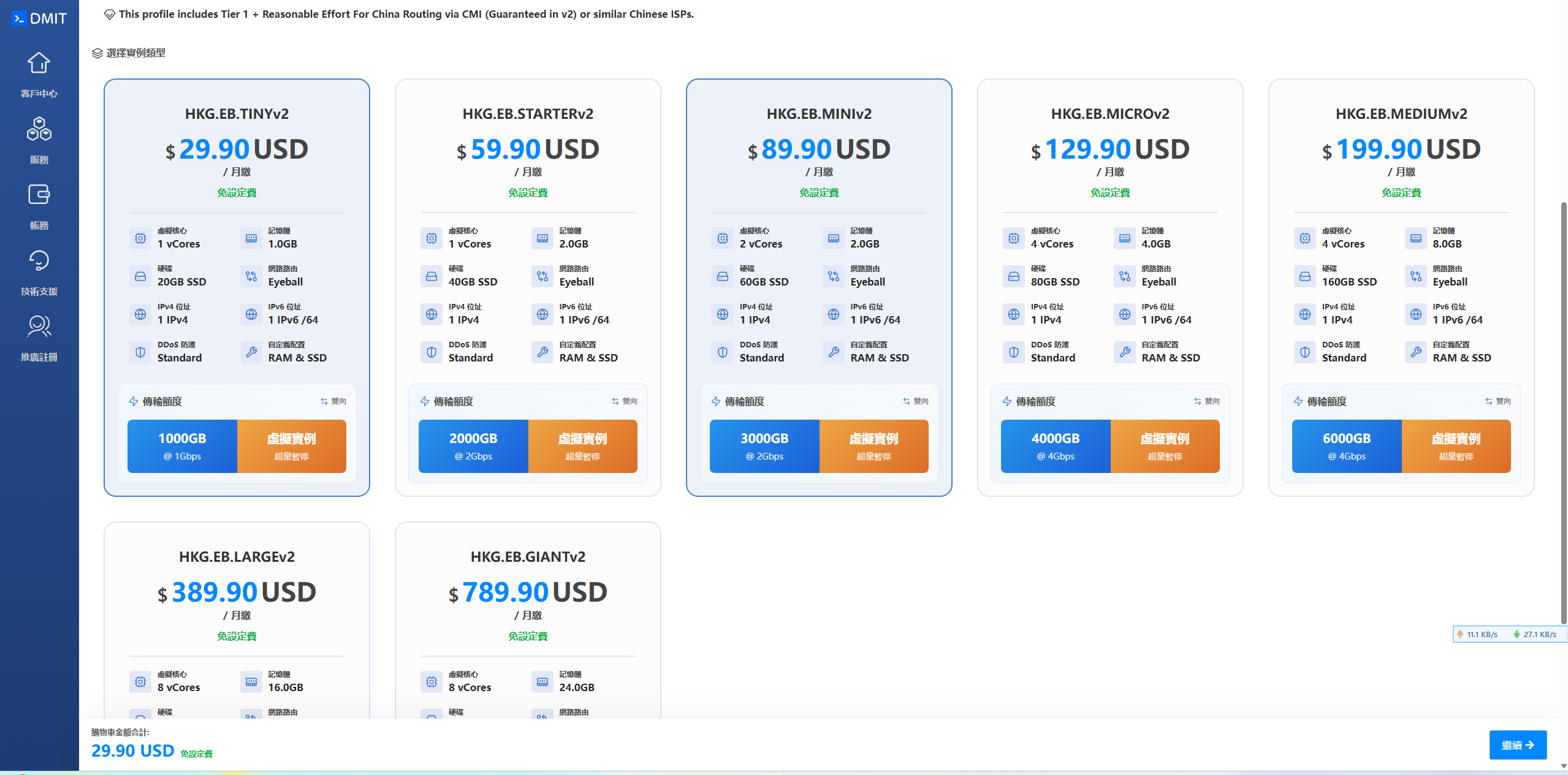Open the 推廣註冊 person-search icon in sidebar
Screen dimensions: 1568x775
[x=39, y=326]
